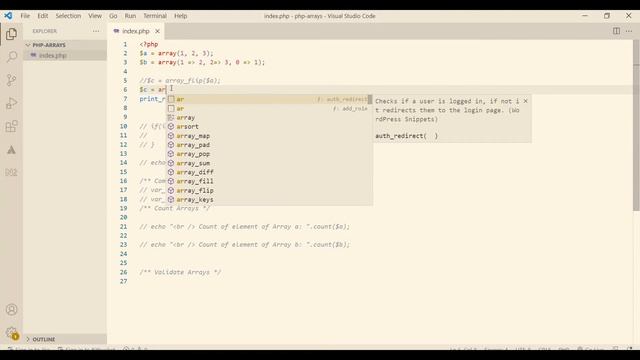
Task: Open the Selection menu
Action: click(68, 16)
